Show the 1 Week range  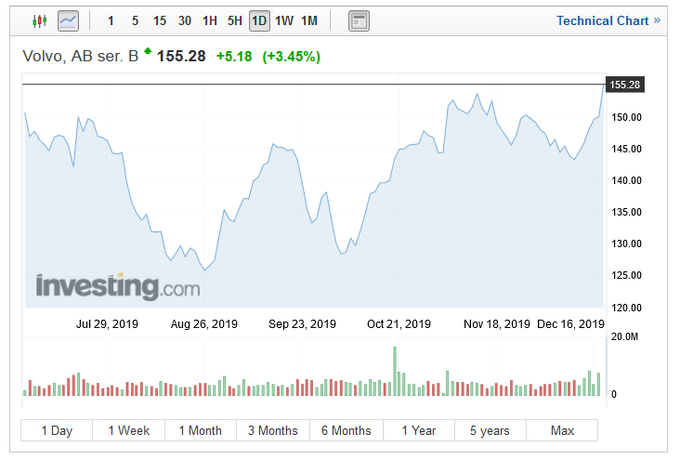click(129, 431)
